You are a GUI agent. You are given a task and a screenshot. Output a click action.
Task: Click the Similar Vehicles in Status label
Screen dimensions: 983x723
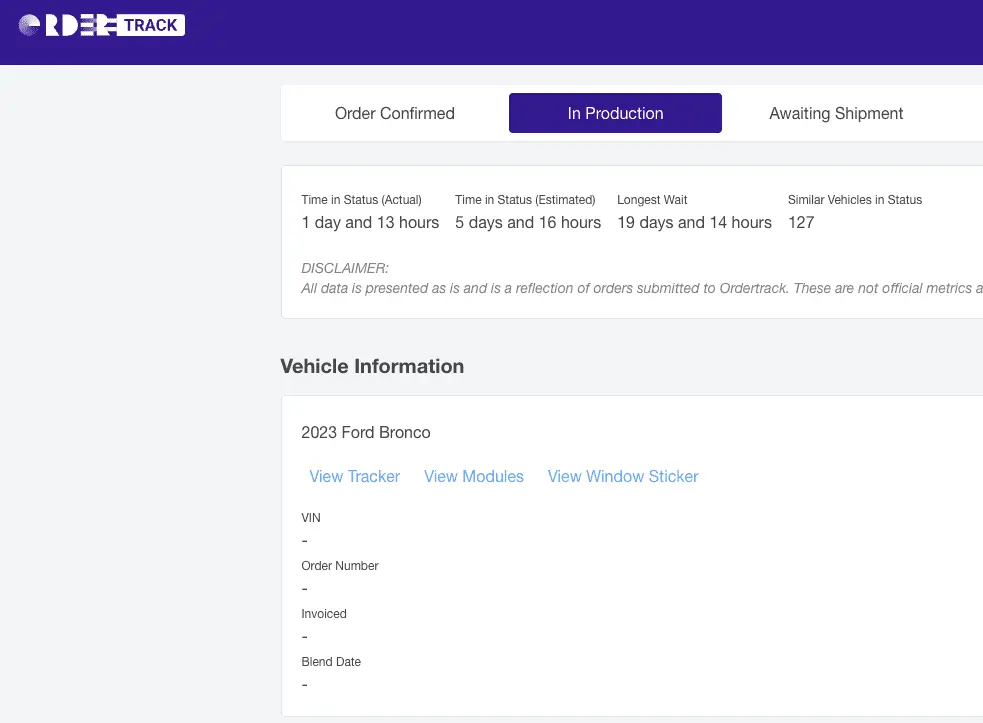coord(854,200)
